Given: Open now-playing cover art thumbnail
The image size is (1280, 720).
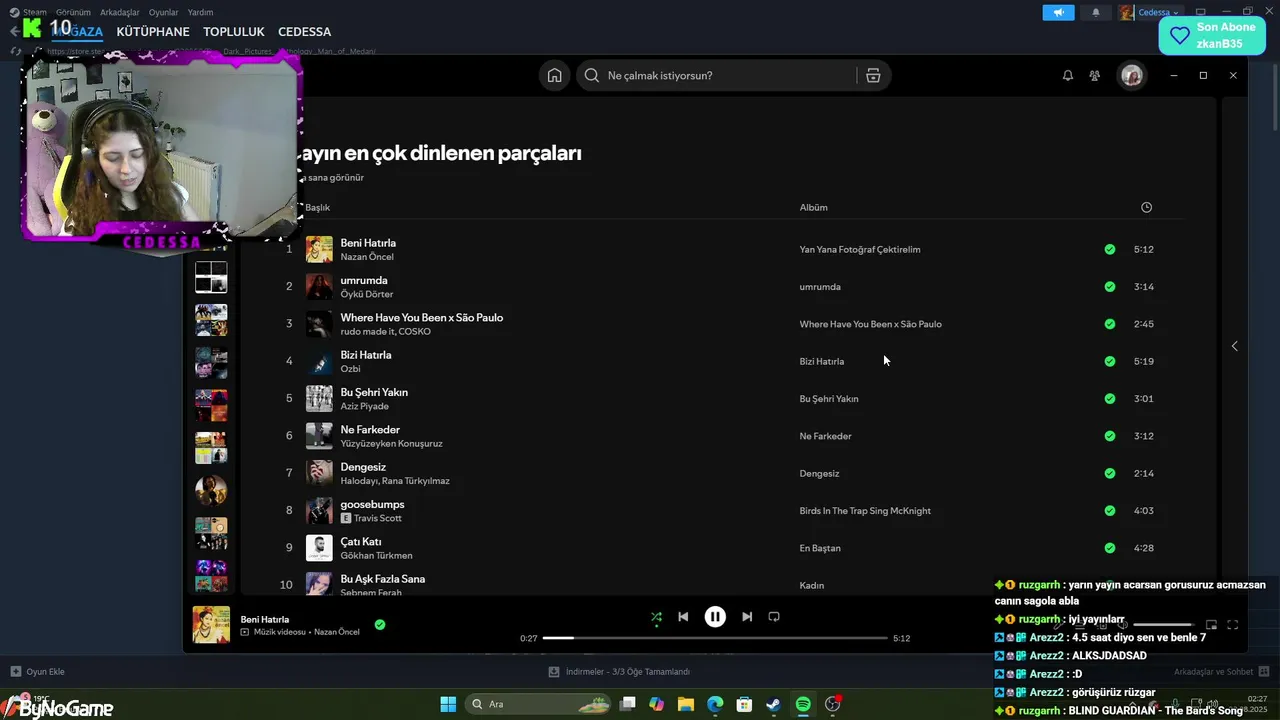Looking at the screenshot, I should tap(211, 625).
